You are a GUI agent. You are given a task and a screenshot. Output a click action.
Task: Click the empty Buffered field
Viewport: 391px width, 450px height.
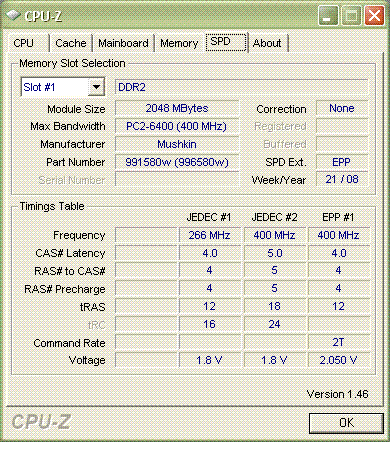[x=342, y=144]
